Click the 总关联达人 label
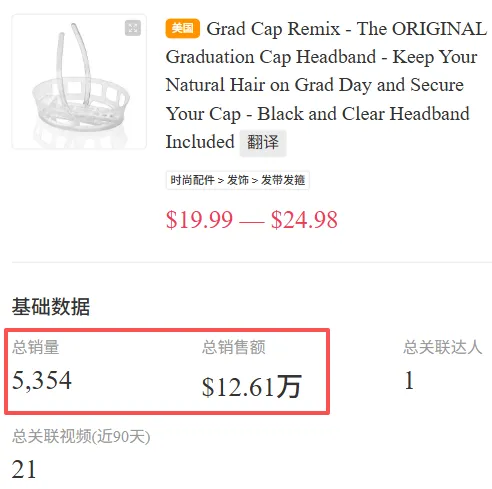This screenshot has width=492, height=489. pyautogui.click(x=443, y=347)
